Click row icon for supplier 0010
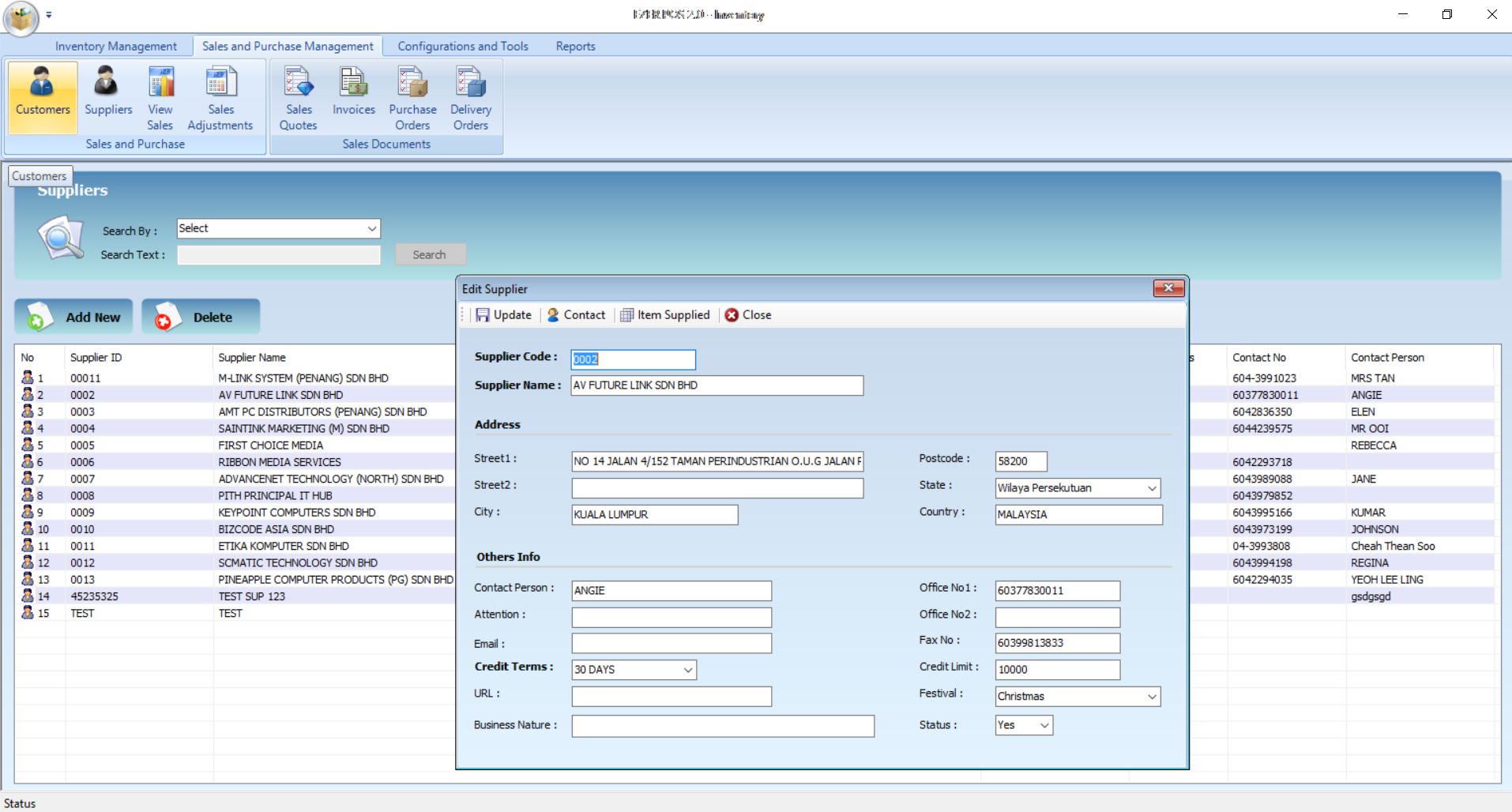This screenshot has width=1512, height=812. (x=28, y=528)
